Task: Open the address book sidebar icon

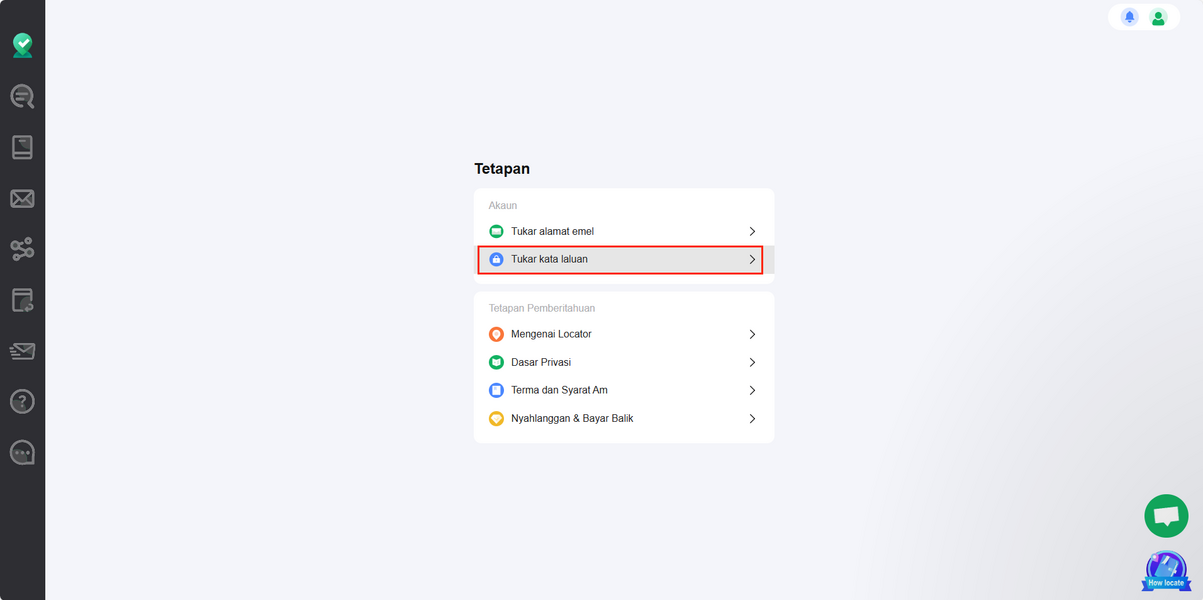Action: click(22, 147)
